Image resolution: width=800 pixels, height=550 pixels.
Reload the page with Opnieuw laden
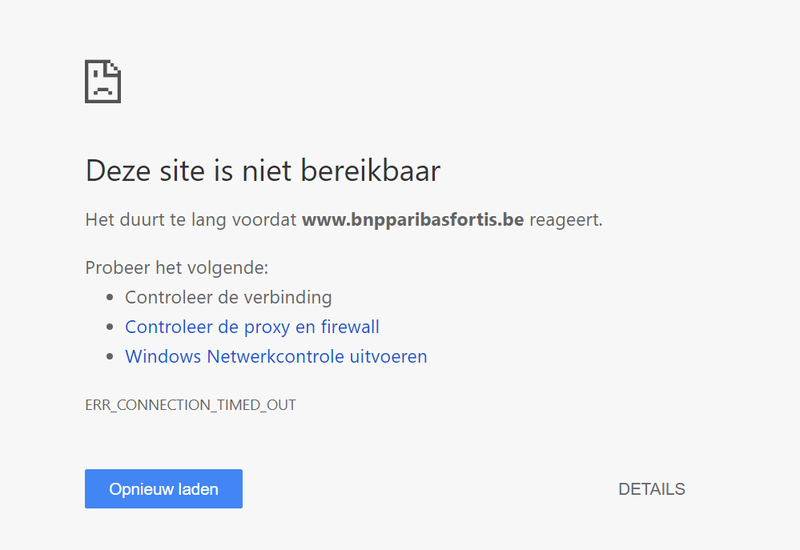click(x=164, y=489)
